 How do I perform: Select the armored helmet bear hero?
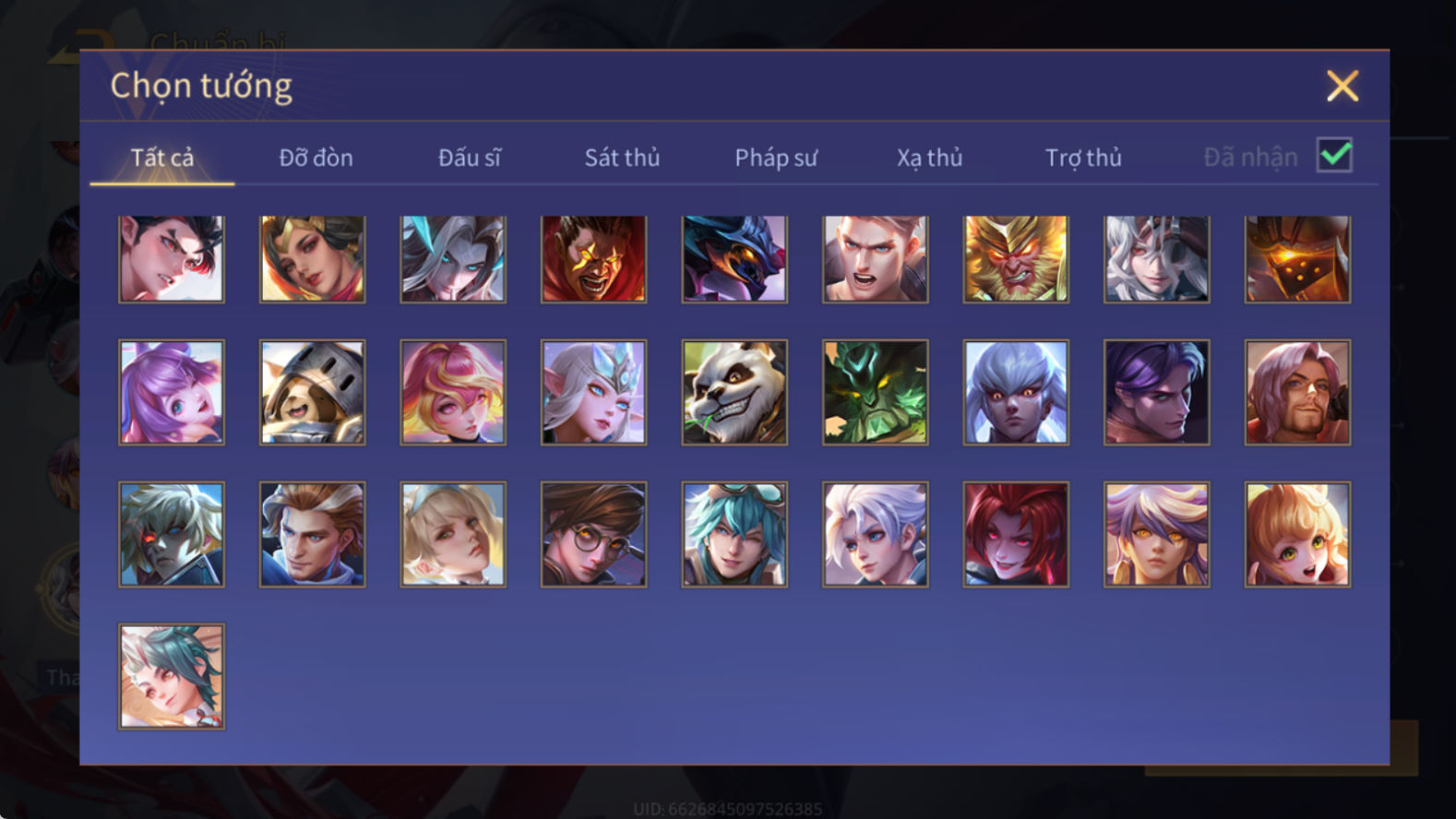point(312,393)
